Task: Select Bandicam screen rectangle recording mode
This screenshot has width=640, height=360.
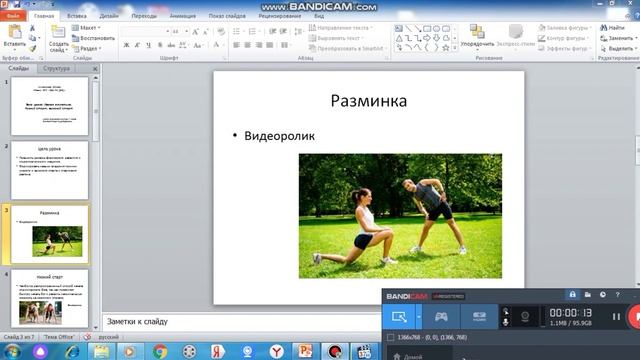Action: pos(399,316)
